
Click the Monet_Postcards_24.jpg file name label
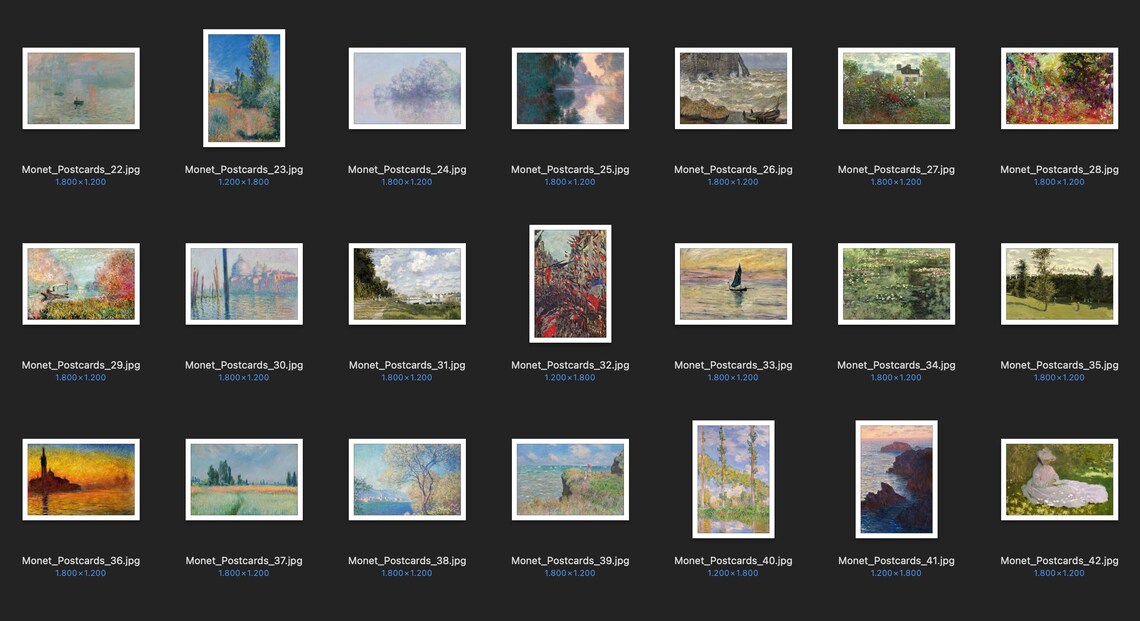click(x=407, y=169)
